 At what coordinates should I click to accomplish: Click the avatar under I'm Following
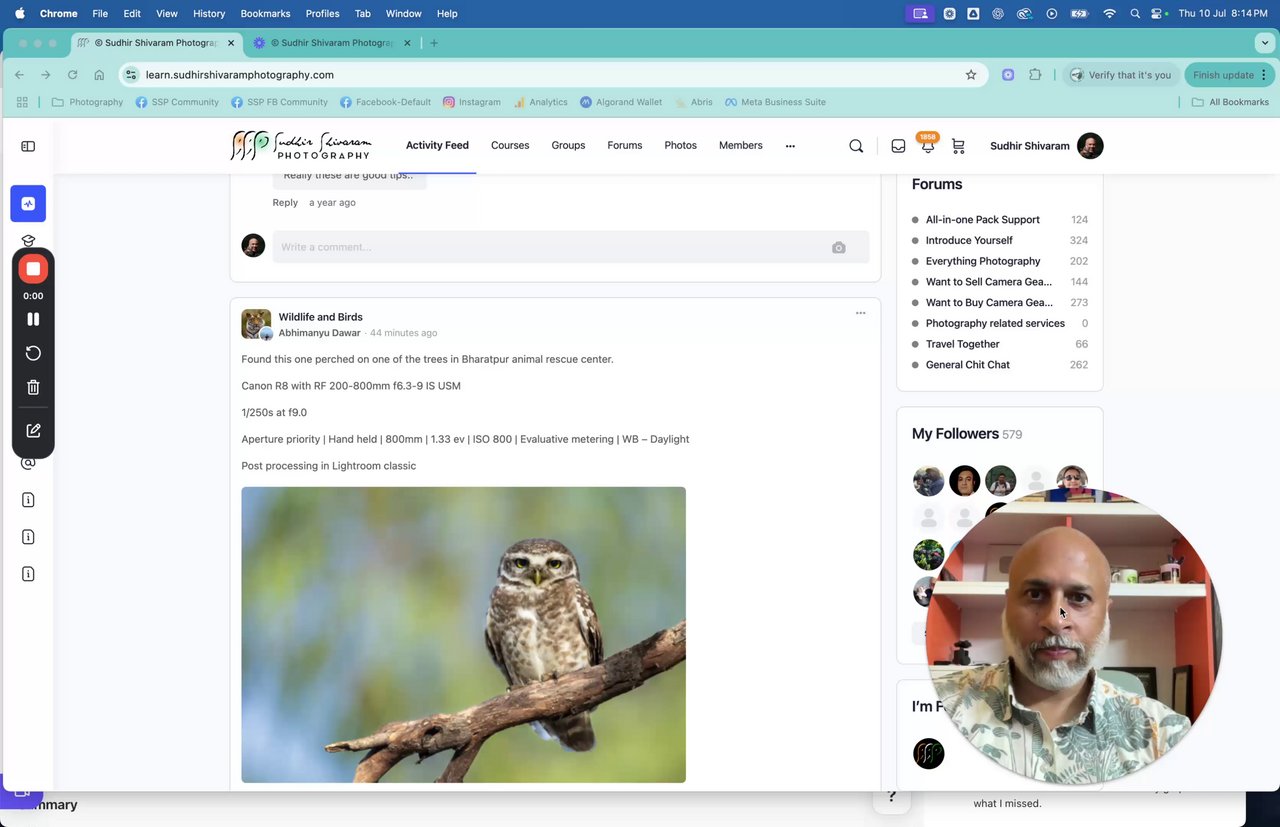pyautogui.click(x=929, y=753)
